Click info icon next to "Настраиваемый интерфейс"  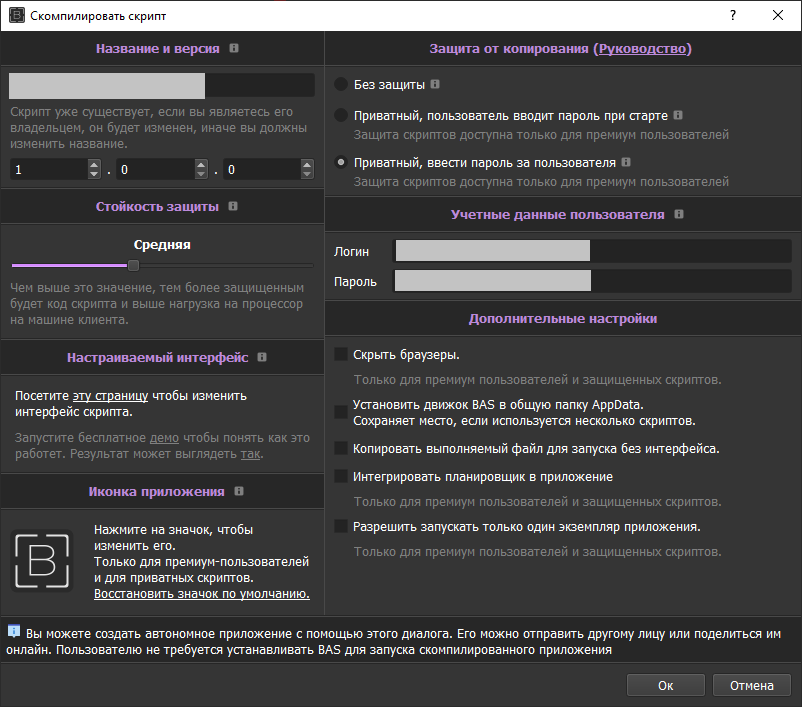click(262, 357)
